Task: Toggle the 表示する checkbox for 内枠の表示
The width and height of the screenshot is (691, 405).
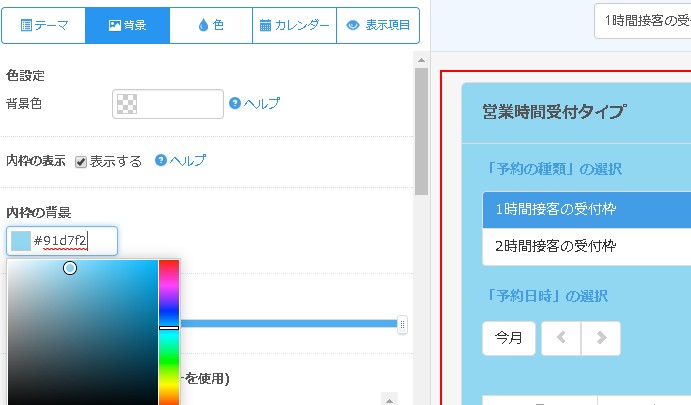Action: 81,162
